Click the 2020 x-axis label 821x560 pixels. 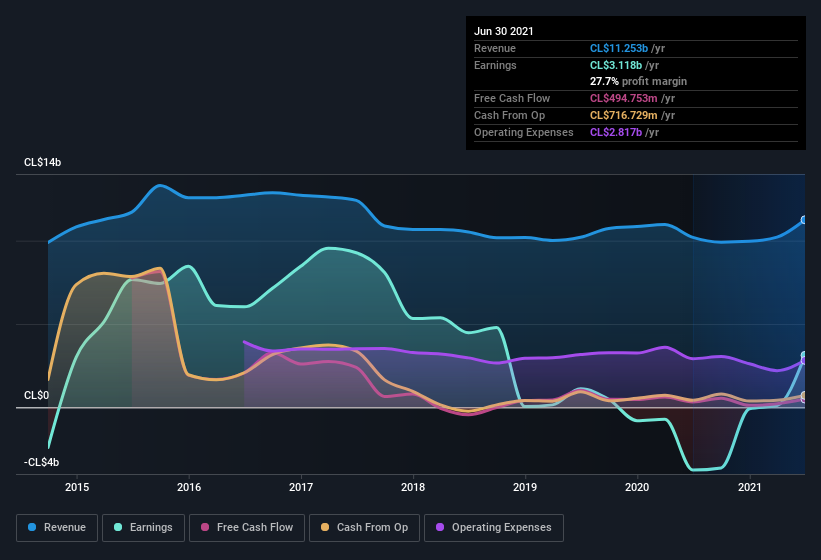pyautogui.click(x=637, y=487)
